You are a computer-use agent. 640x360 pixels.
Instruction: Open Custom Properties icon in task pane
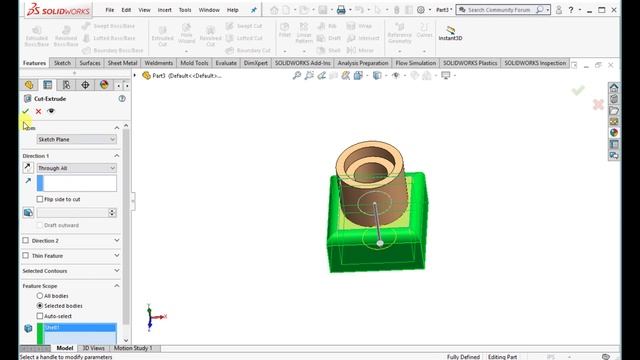point(614,144)
